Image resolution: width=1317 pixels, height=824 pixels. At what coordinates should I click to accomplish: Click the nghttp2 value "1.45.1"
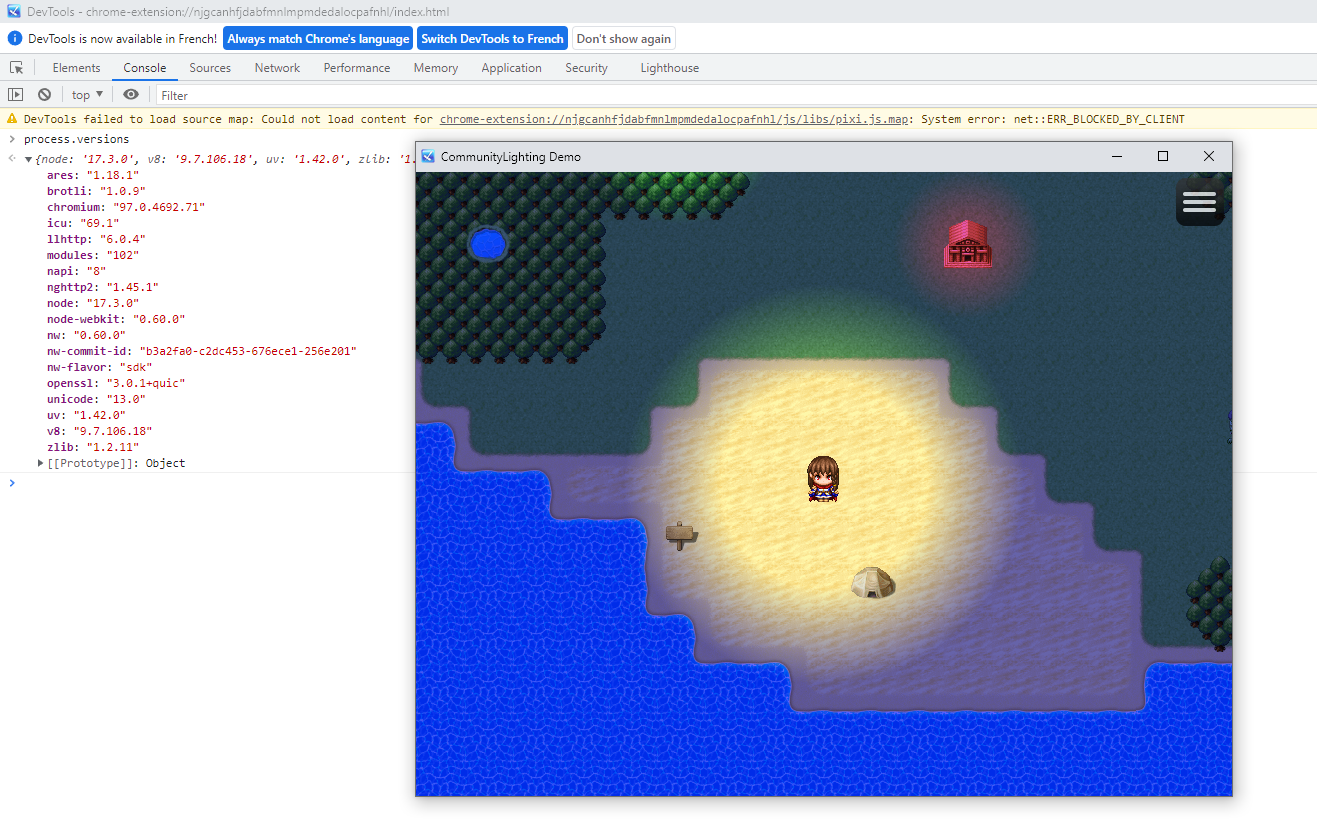[132, 287]
